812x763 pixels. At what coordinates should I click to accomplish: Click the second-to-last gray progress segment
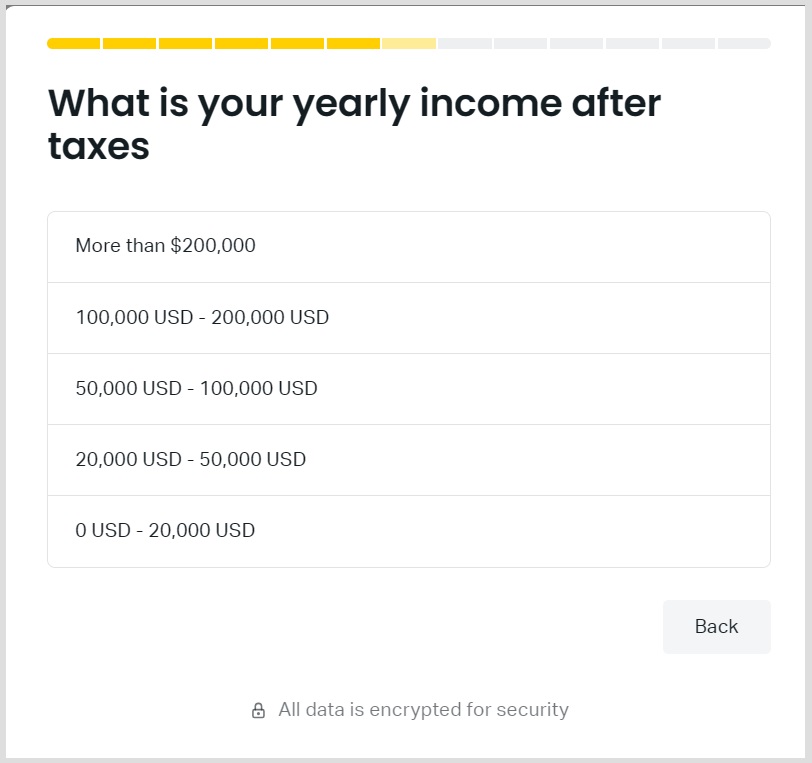click(689, 44)
